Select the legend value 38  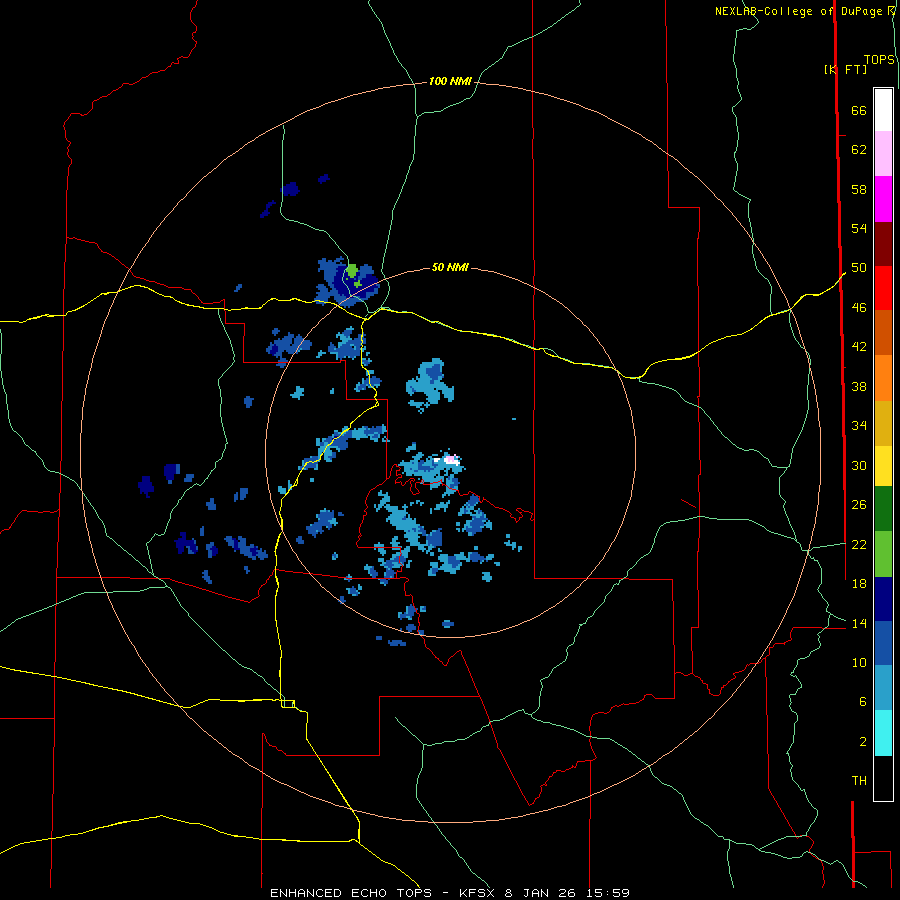859,386
